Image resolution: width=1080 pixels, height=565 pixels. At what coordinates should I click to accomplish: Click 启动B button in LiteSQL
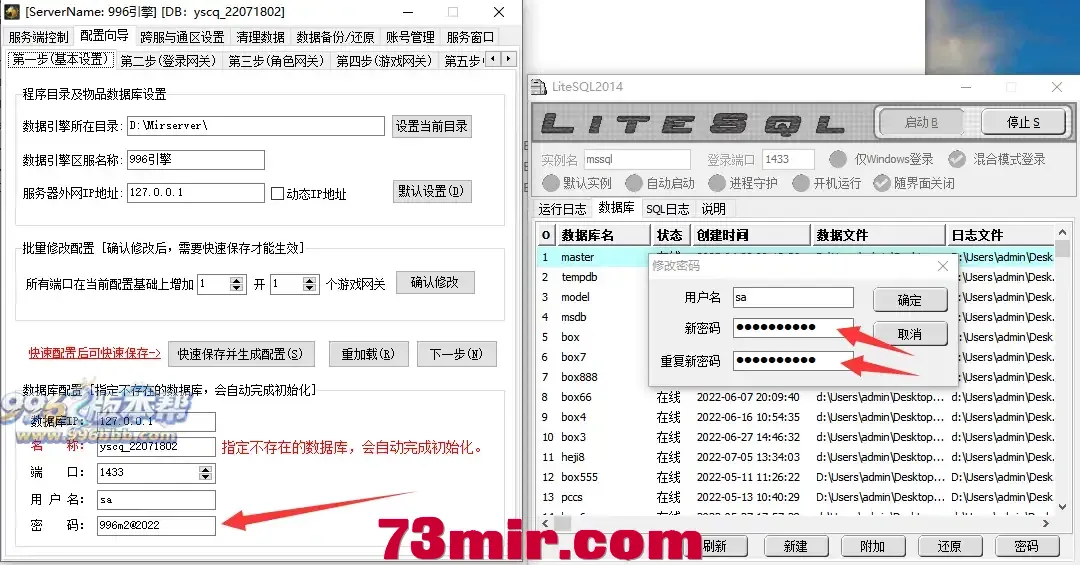point(921,122)
